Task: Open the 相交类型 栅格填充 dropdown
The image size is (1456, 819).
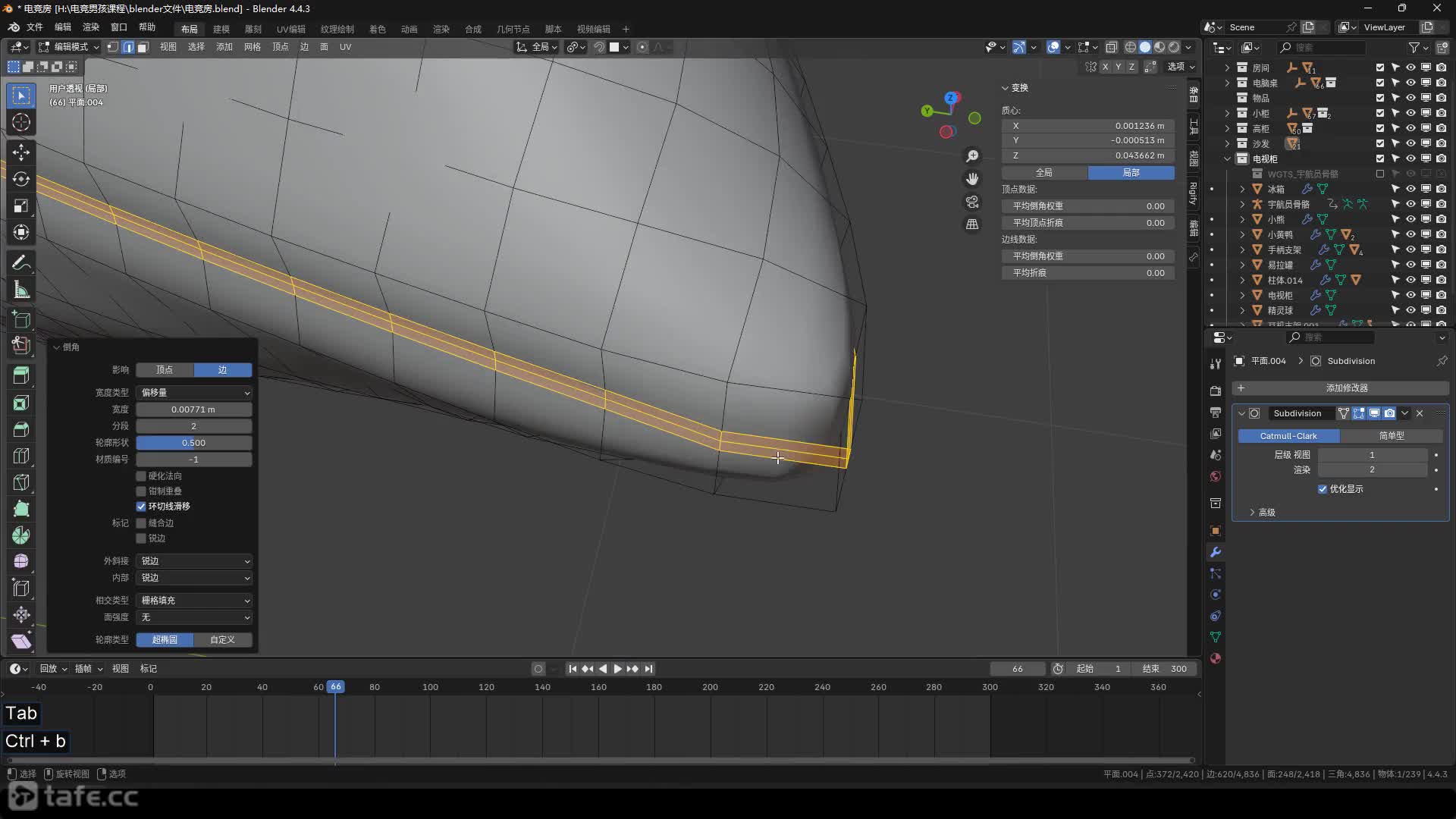Action: click(194, 601)
